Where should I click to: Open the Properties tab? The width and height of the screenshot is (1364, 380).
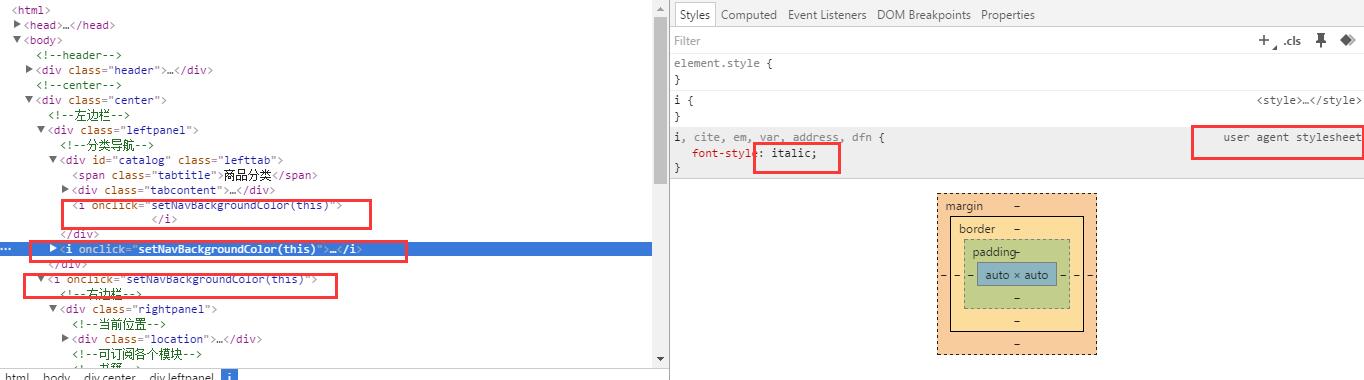[x=1008, y=15]
